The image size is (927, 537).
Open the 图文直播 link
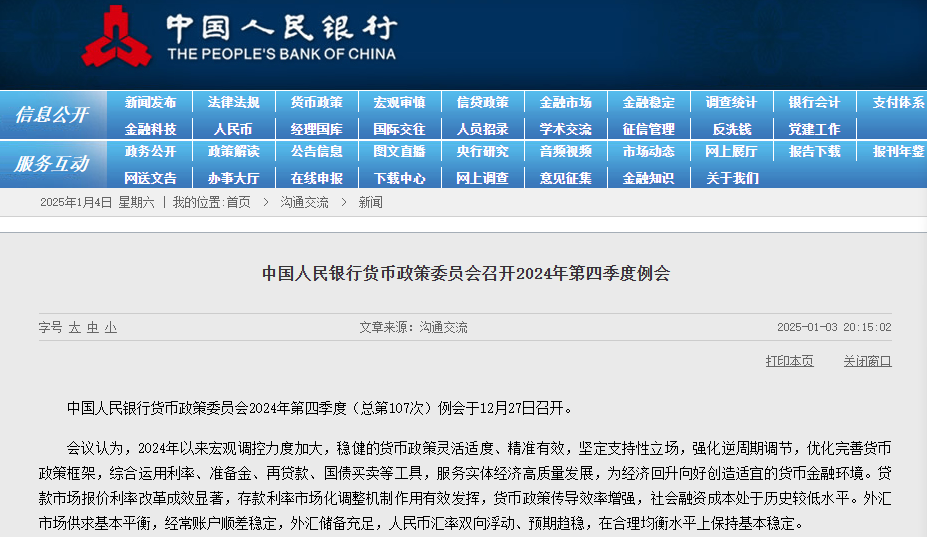click(x=399, y=151)
